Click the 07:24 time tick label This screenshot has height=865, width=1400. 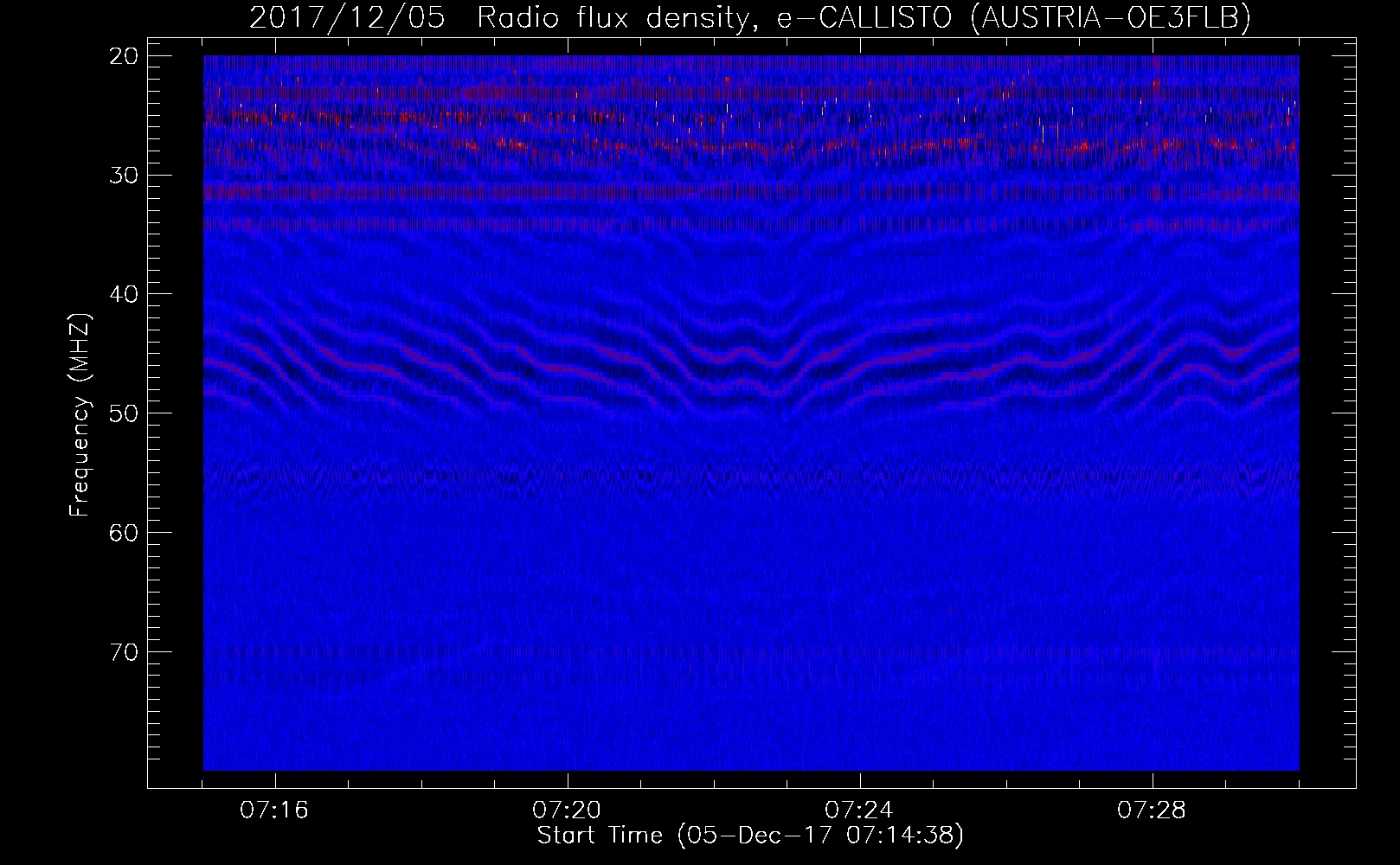pos(860,811)
